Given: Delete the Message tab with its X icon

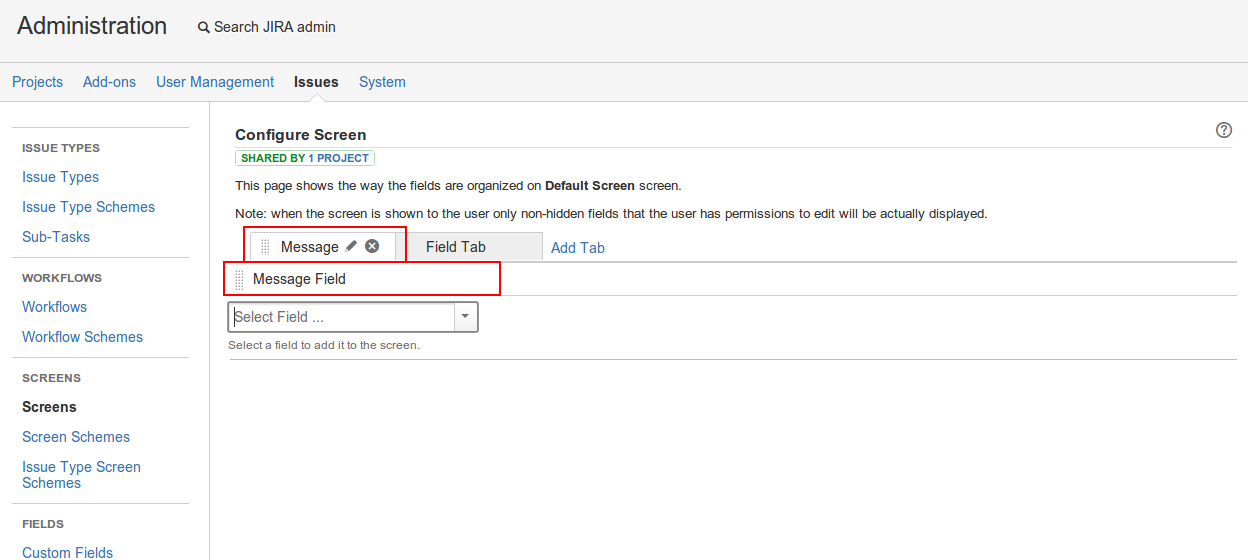Looking at the screenshot, I should [x=372, y=246].
